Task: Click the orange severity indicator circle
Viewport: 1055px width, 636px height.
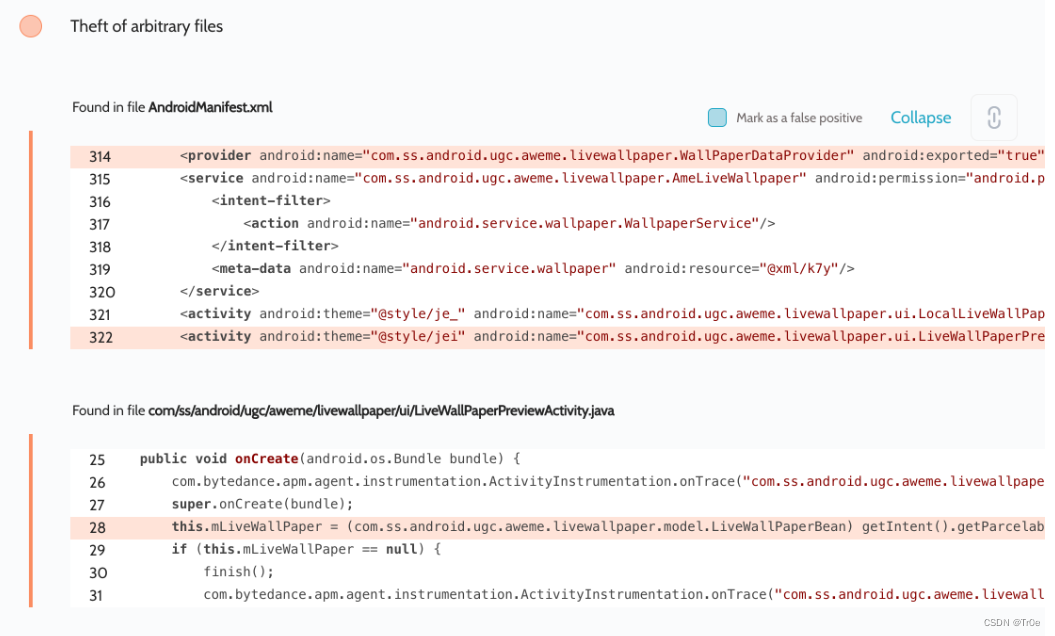Action: pos(30,26)
